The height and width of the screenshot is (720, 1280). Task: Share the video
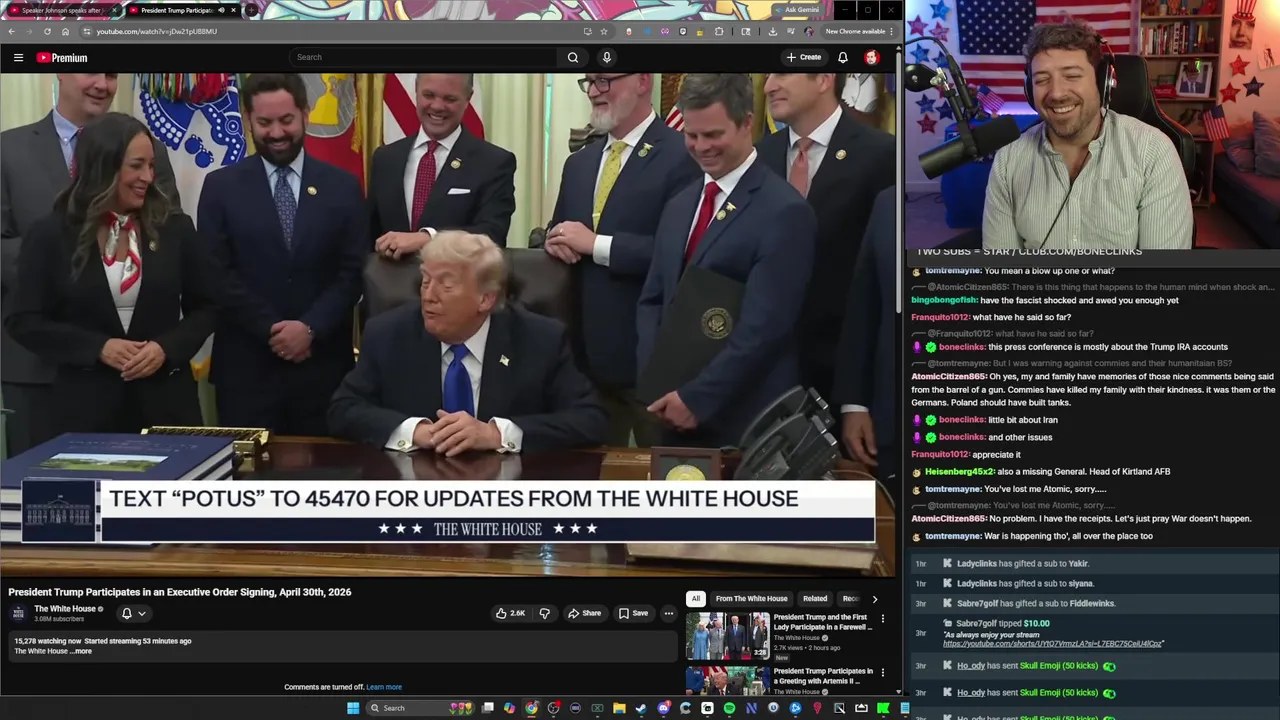[x=584, y=613]
